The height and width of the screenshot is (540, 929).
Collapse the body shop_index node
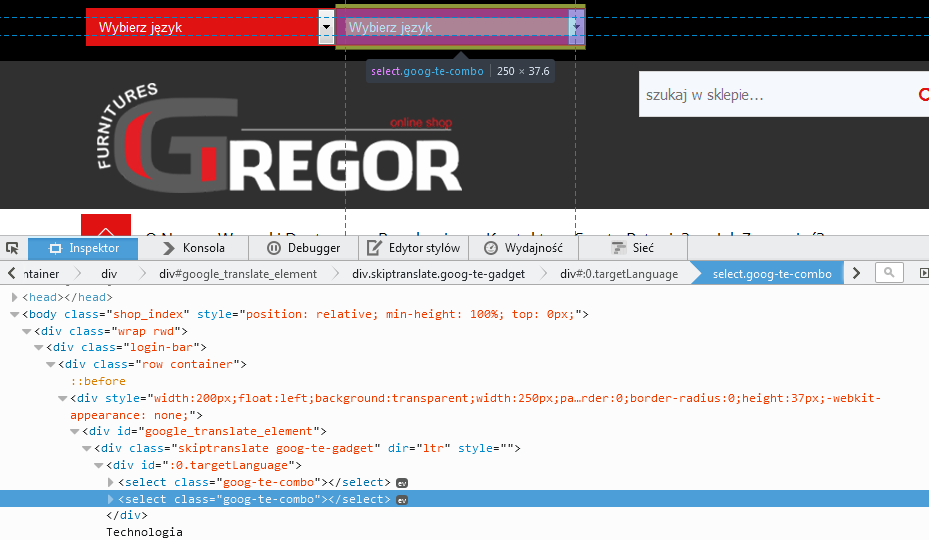pyautogui.click(x=15, y=314)
